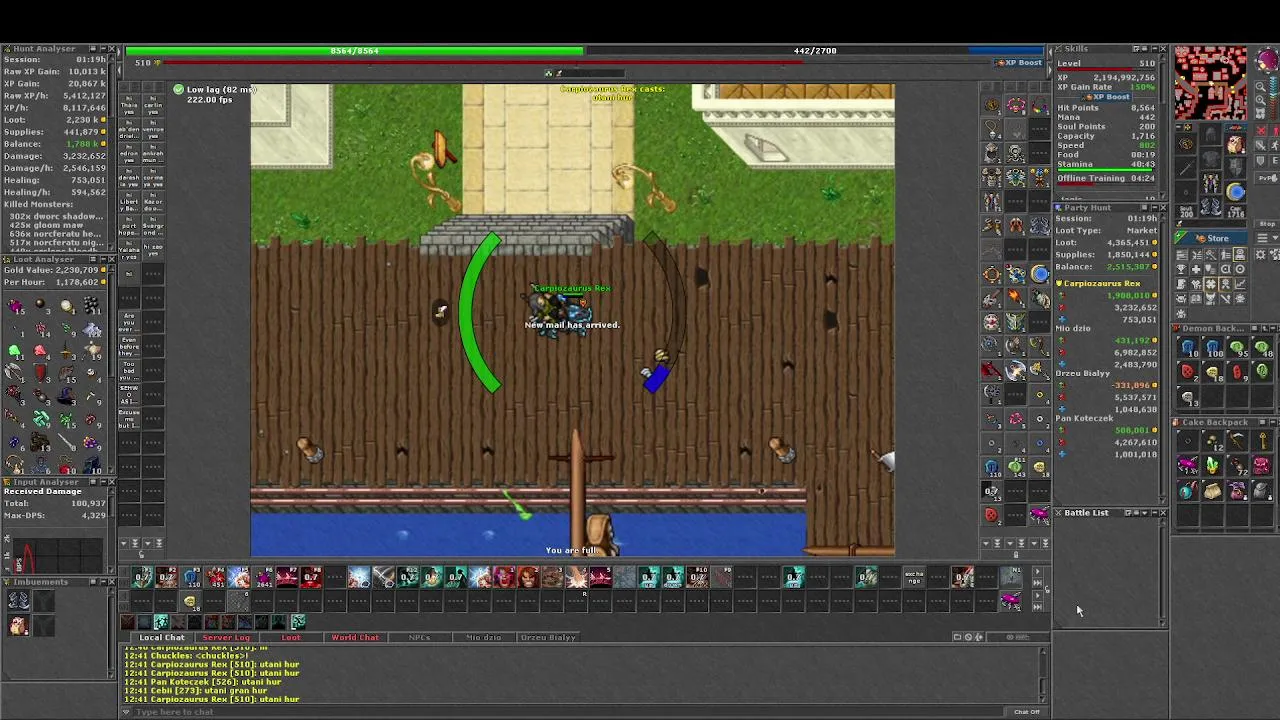
Task: Select party member Mio dzio
Action: [1073, 328]
